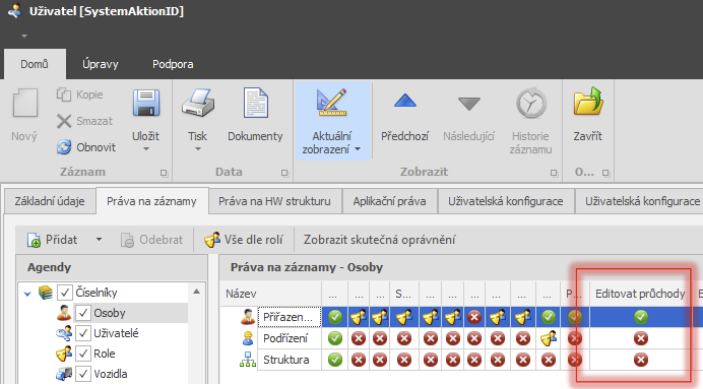The image size is (703, 389).
Task: Collapse the Číselníky tree node
Action: 27,294
